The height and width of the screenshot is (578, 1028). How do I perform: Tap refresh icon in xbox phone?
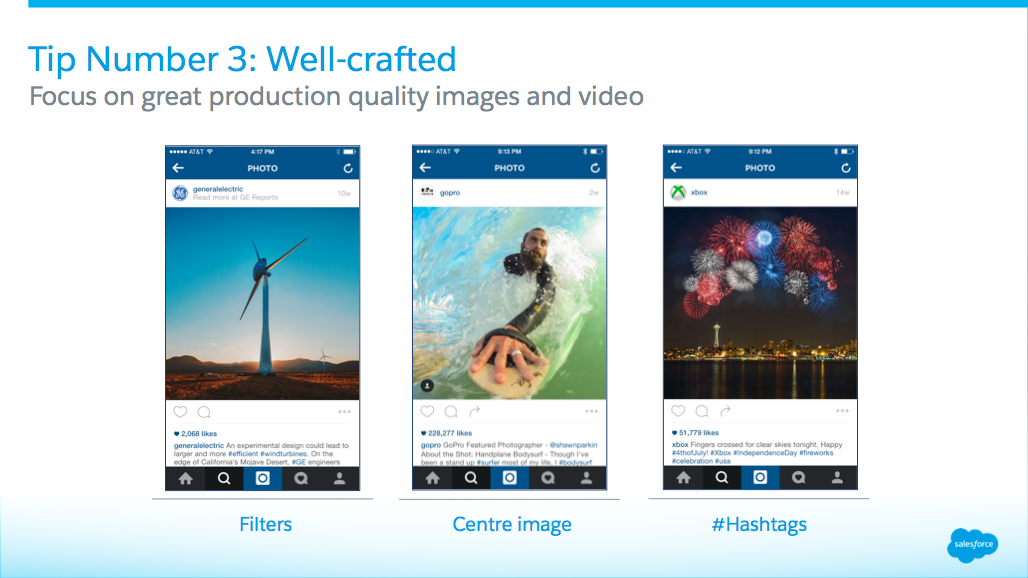pyautogui.click(x=846, y=168)
